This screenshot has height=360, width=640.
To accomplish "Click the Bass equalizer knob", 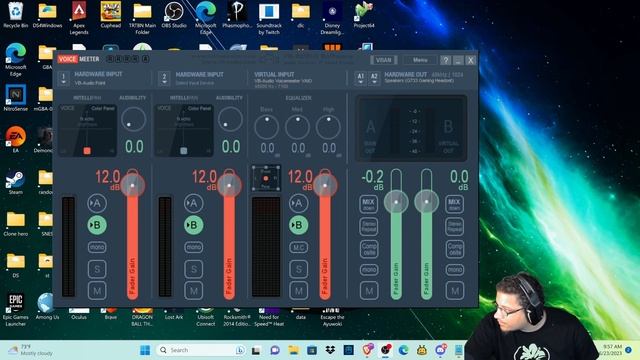I will coord(267,127).
